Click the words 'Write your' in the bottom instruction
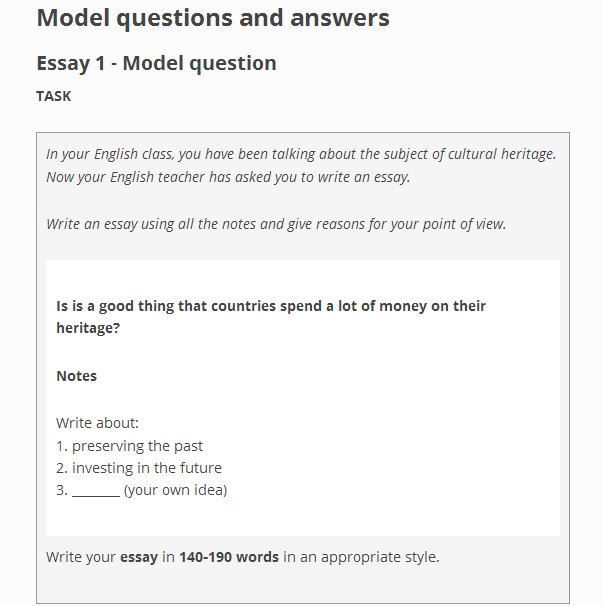 point(81,557)
